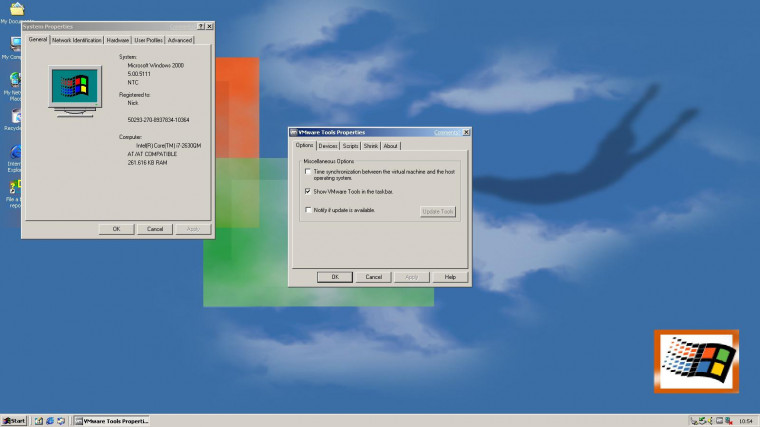Open the My Documents desktop icon
This screenshot has height=427, width=760.
point(16,10)
